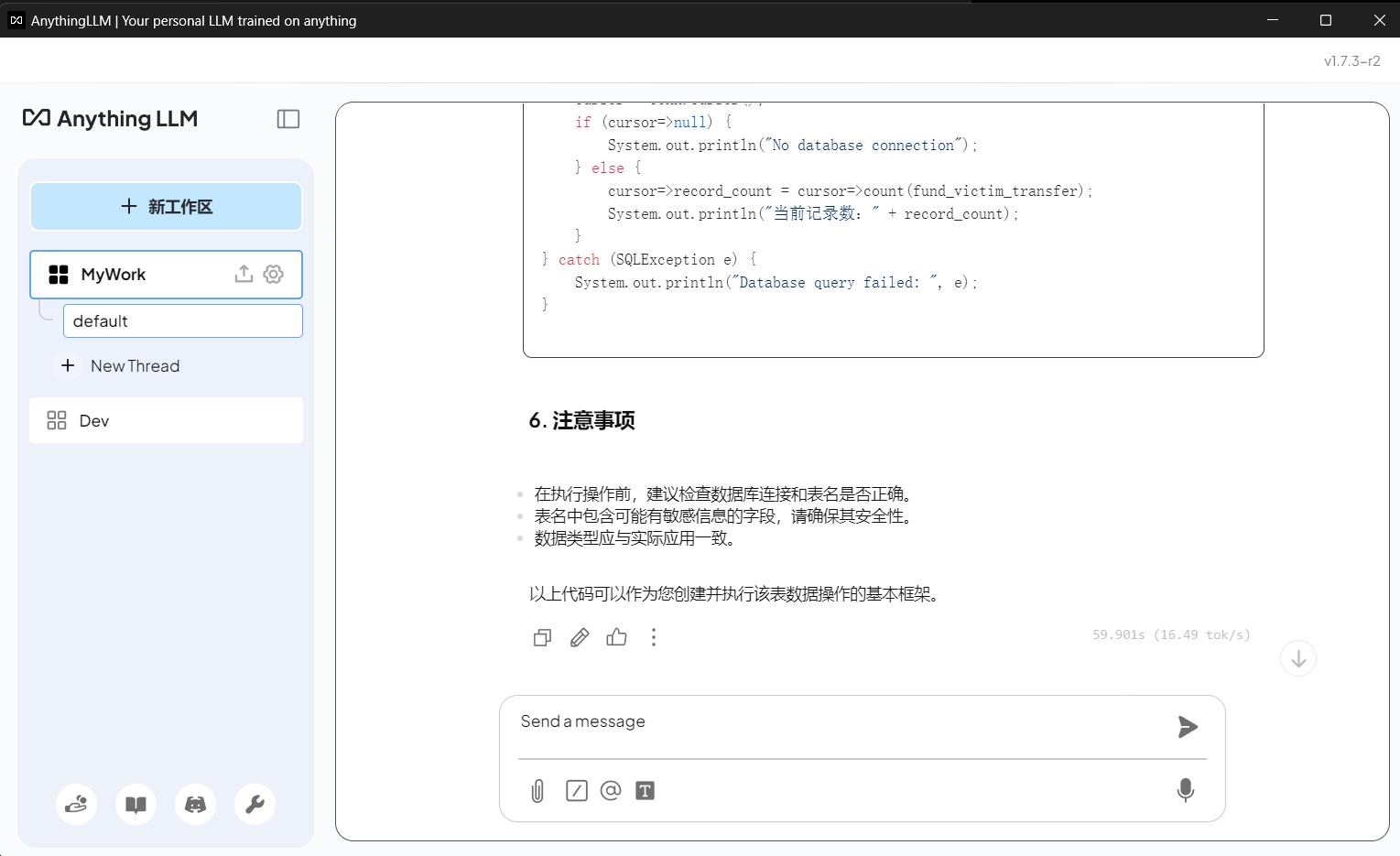
Task: Click the MyWork upload documents icon
Action: (244, 274)
